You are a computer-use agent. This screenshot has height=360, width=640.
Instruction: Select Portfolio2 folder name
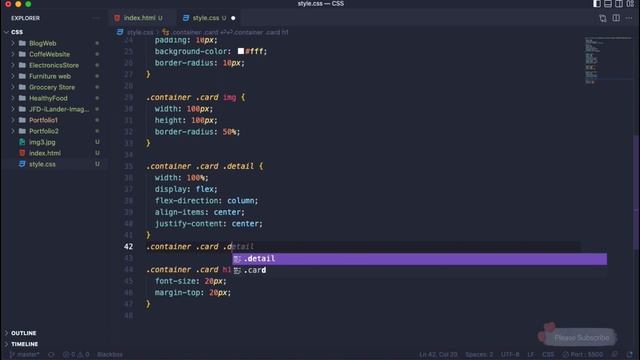click(x=44, y=131)
